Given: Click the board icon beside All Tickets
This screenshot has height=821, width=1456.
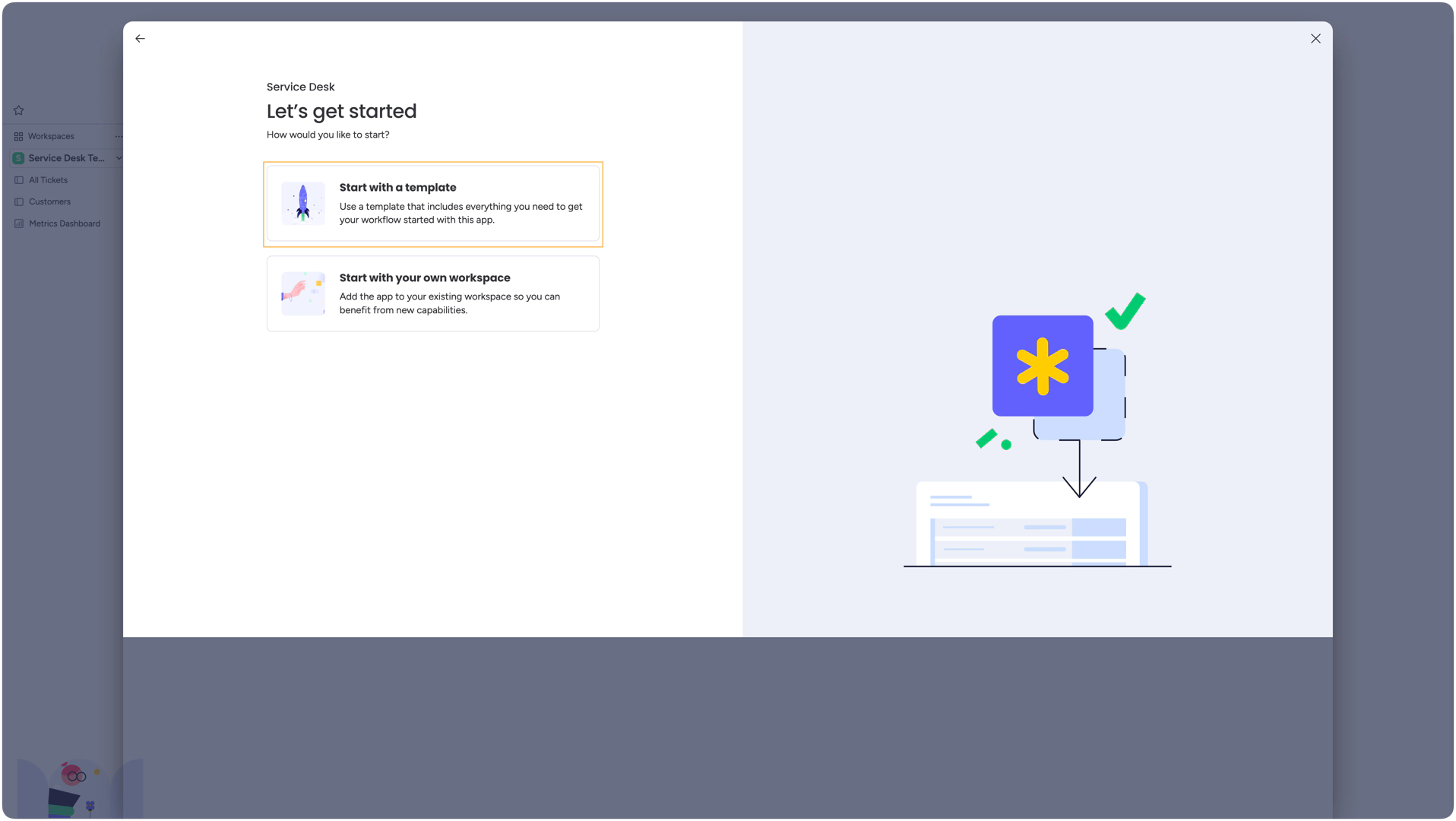Looking at the screenshot, I should 19,180.
